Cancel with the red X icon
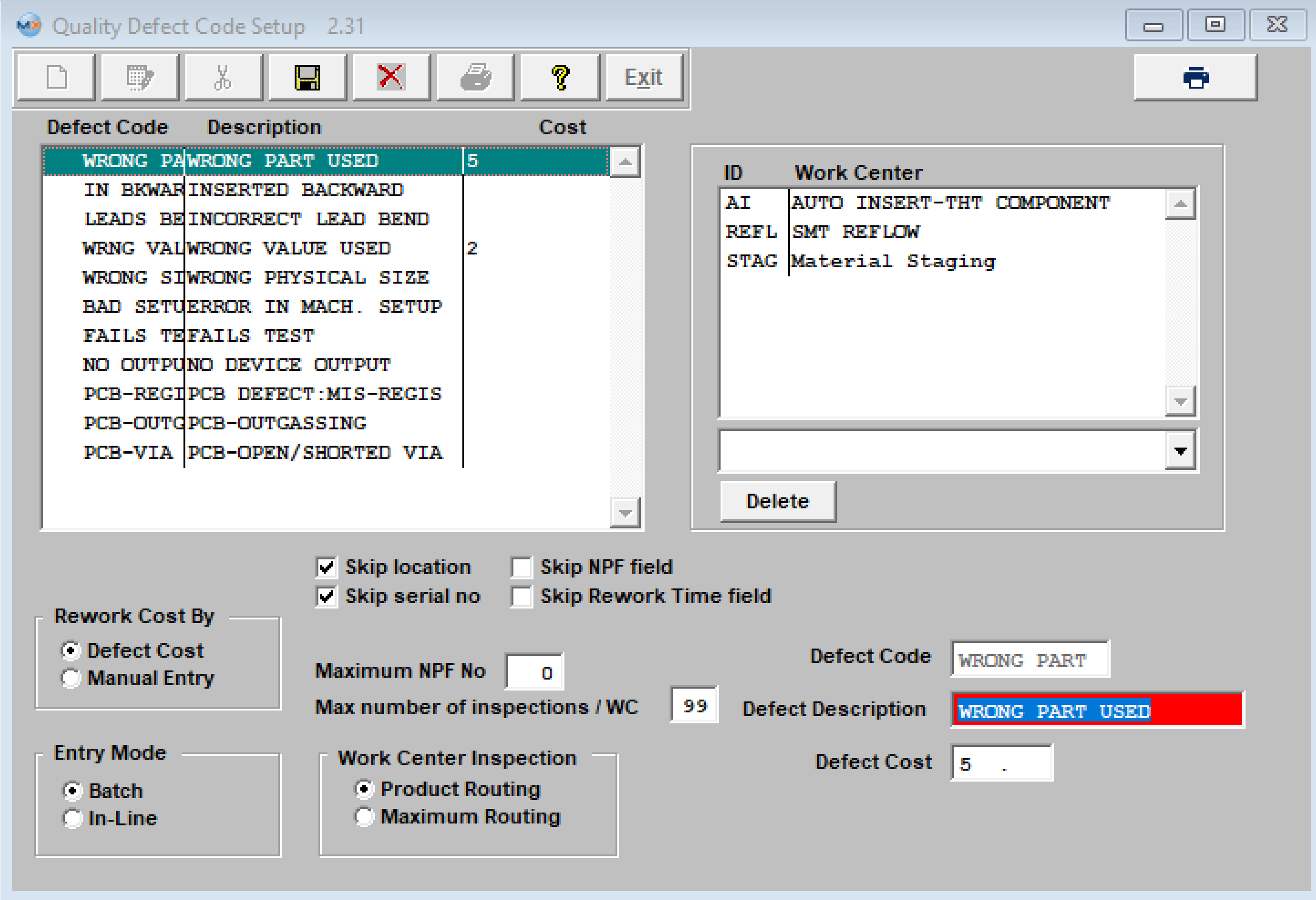1316x900 pixels. pos(391,78)
